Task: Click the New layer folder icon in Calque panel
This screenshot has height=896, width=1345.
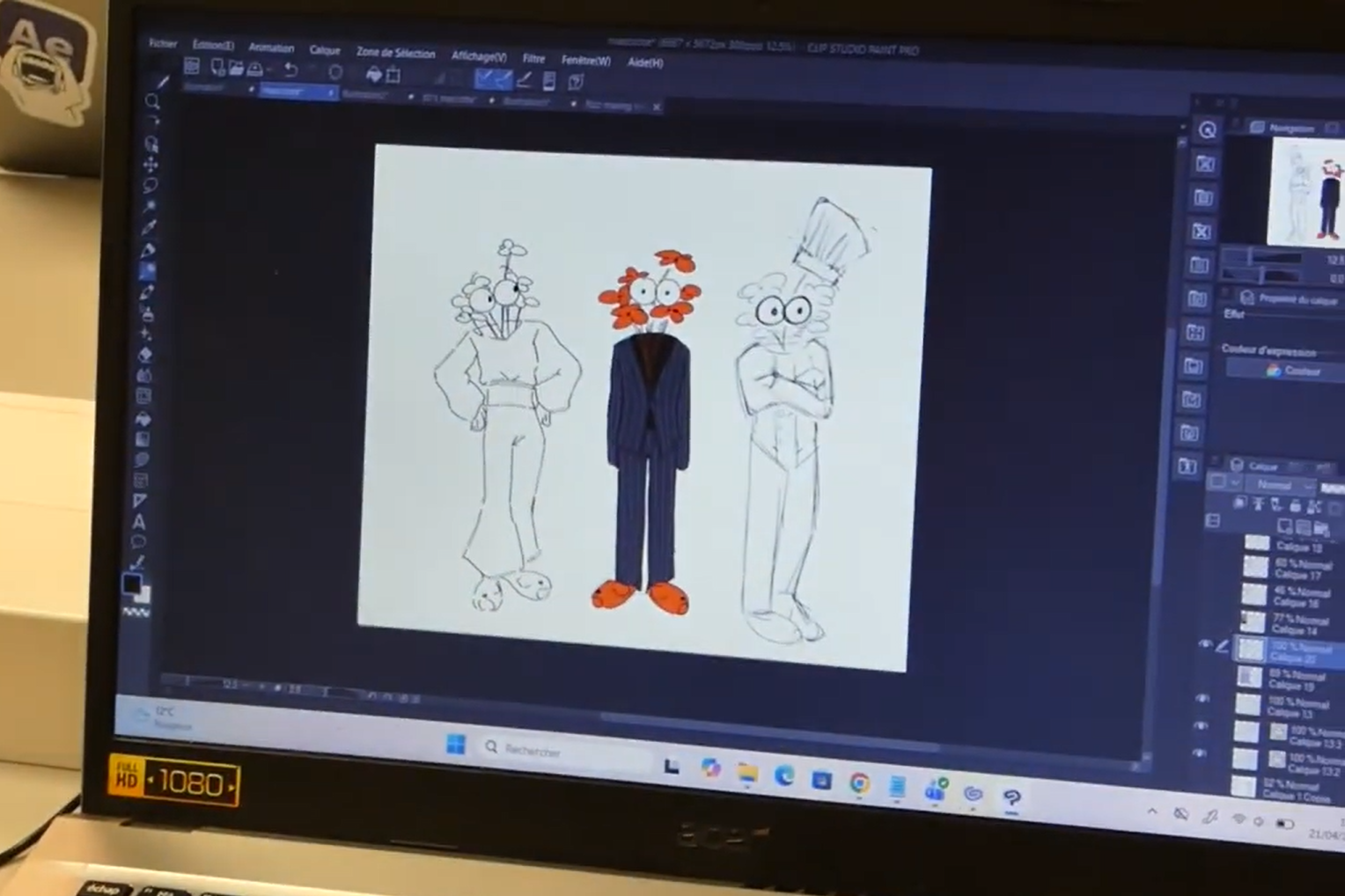Action: pyautogui.click(x=1321, y=528)
